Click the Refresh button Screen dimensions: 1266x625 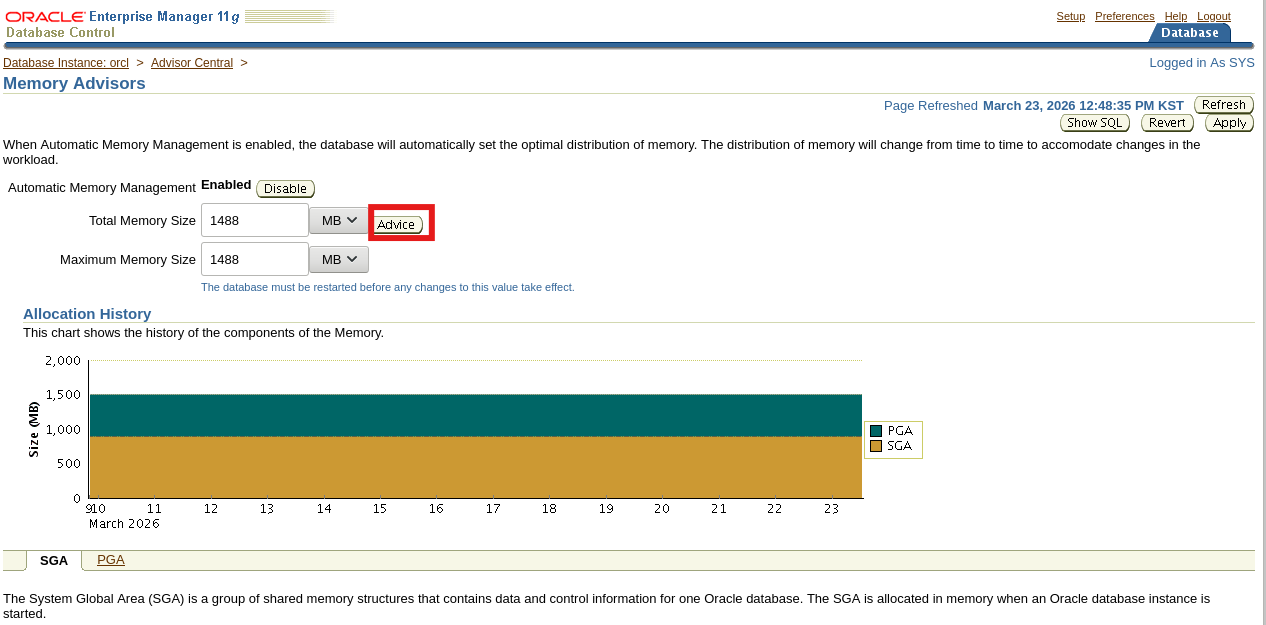point(1224,105)
